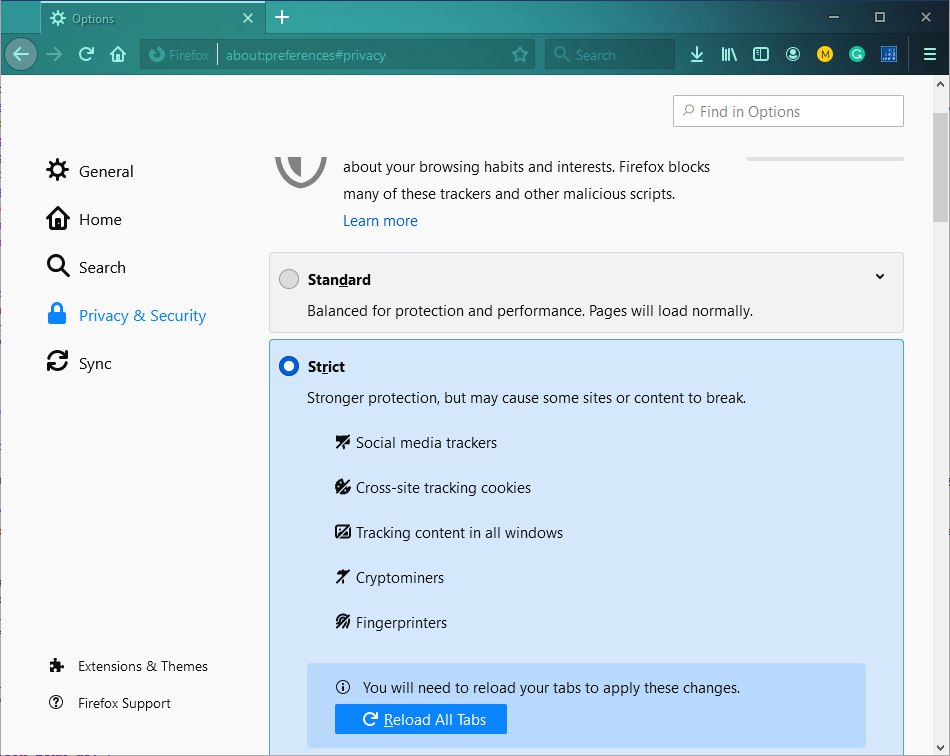
Task: Go back using the back arrow
Action: (x=21, y=55)
